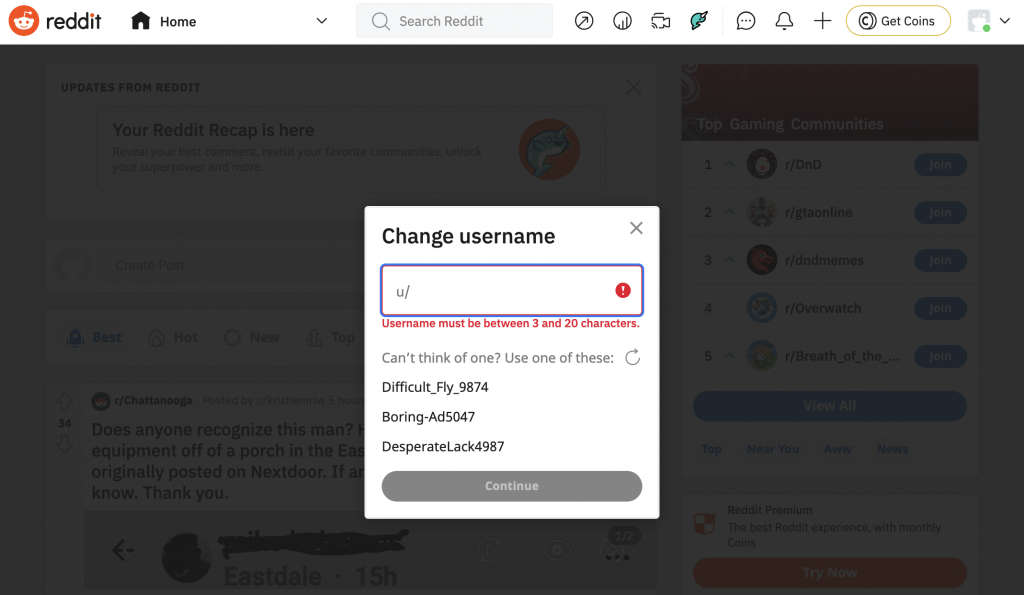The width and height of the screenshot is (1024, 595).
Task: Open the notifications bell
Action: click(784, 20)
